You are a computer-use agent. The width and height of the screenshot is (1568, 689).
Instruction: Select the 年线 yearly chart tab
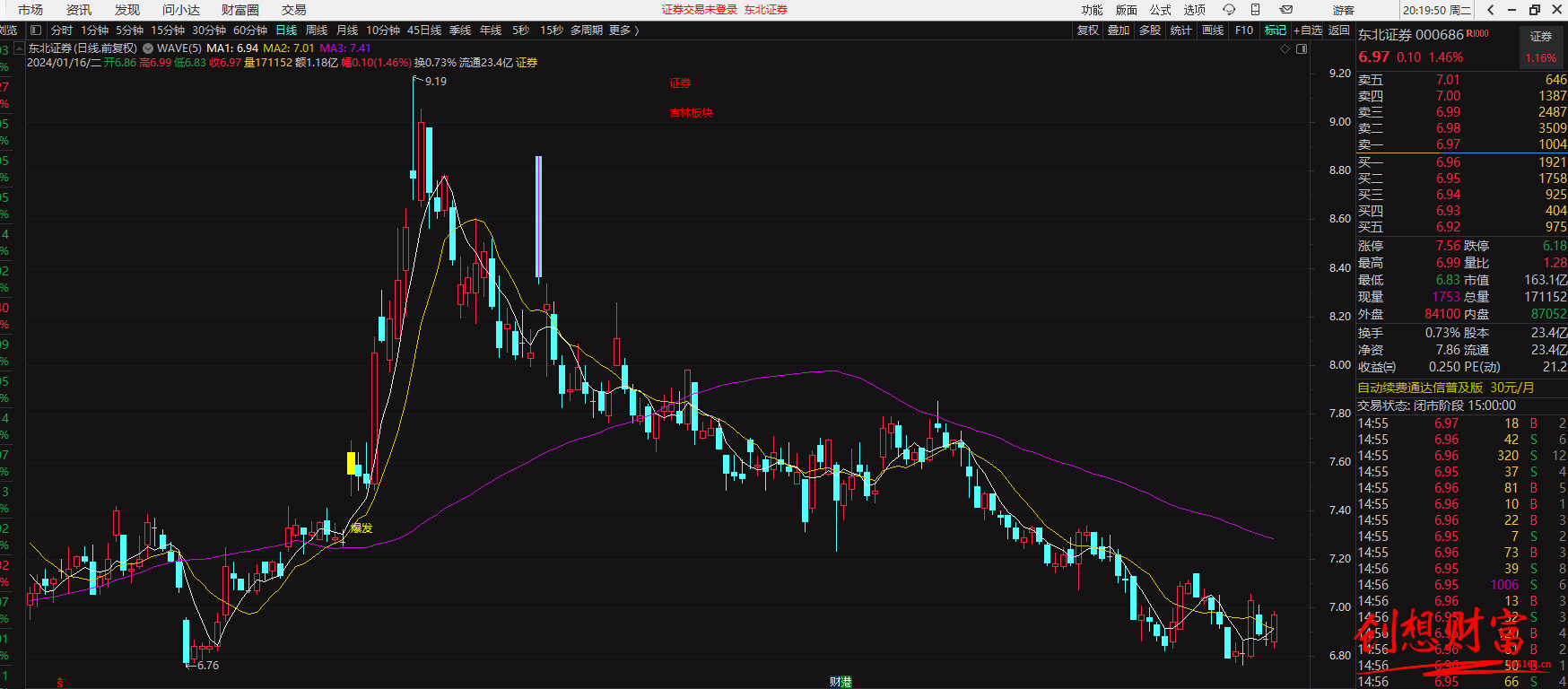tap(491, 31)
